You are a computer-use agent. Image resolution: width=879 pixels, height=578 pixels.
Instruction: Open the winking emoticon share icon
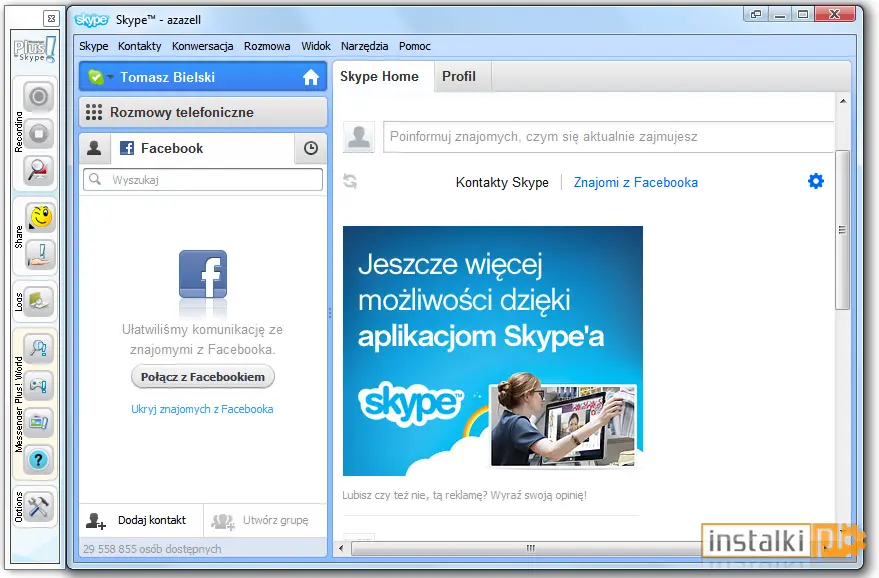point(40,217)
